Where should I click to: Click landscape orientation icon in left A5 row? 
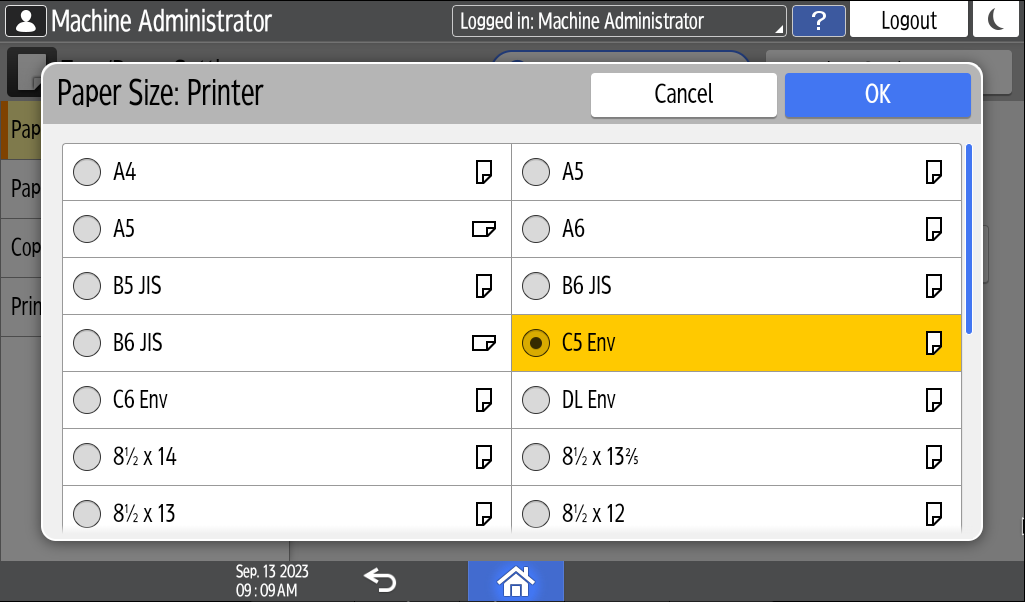484,229
